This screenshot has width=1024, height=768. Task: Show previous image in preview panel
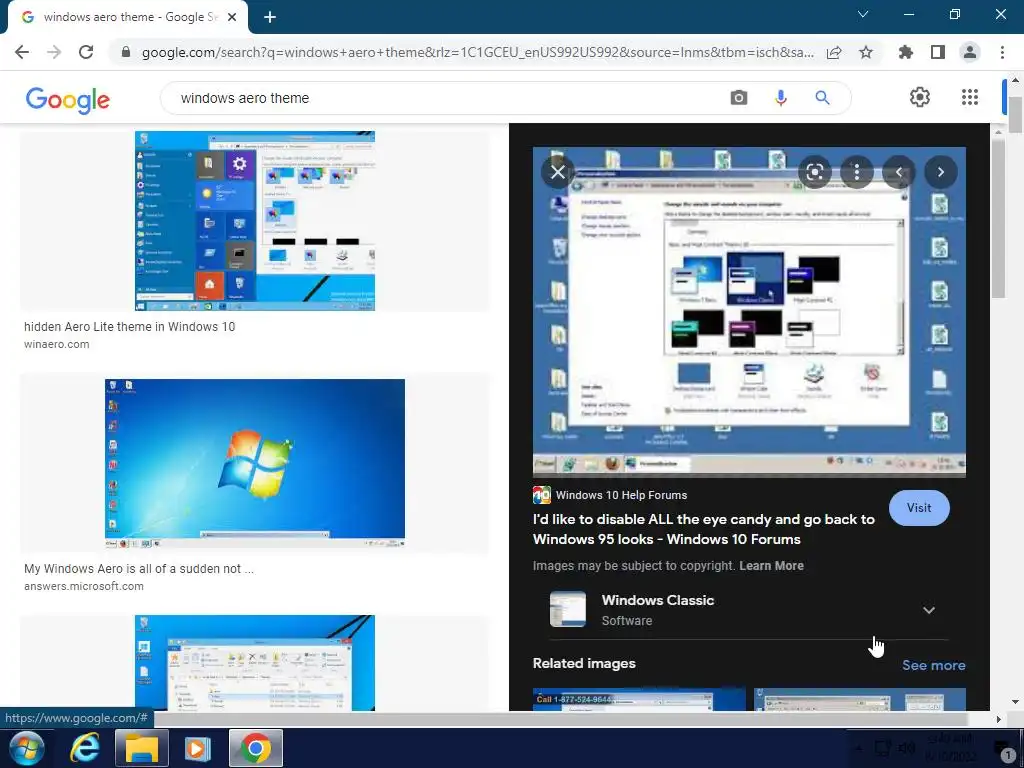point(899,172)
